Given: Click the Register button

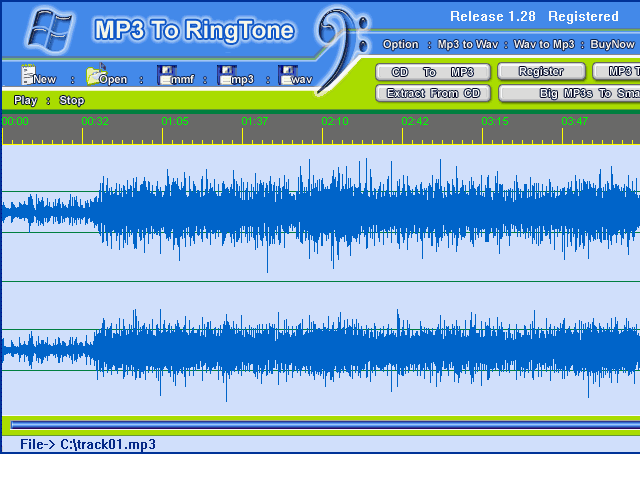Looking at the screenshot, I should click(x=541, y=71).
